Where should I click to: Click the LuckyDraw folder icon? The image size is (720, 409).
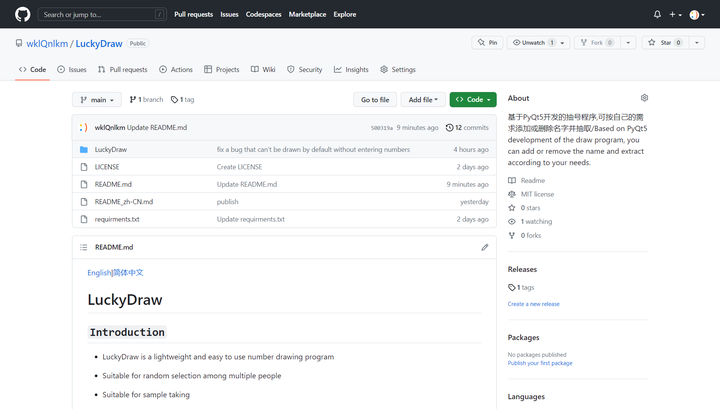click(84, 149)
